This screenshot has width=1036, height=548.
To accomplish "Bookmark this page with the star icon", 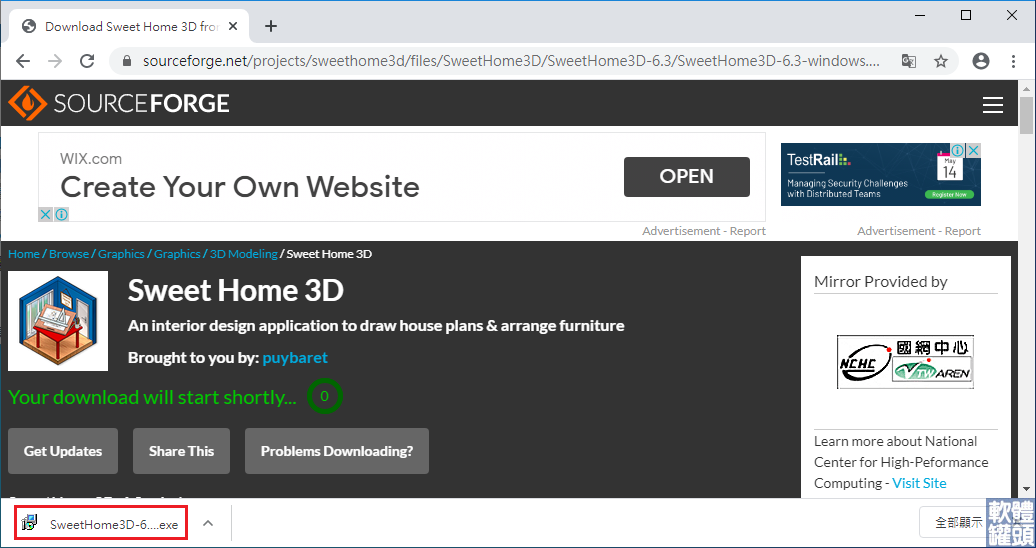I will point(941,61).
